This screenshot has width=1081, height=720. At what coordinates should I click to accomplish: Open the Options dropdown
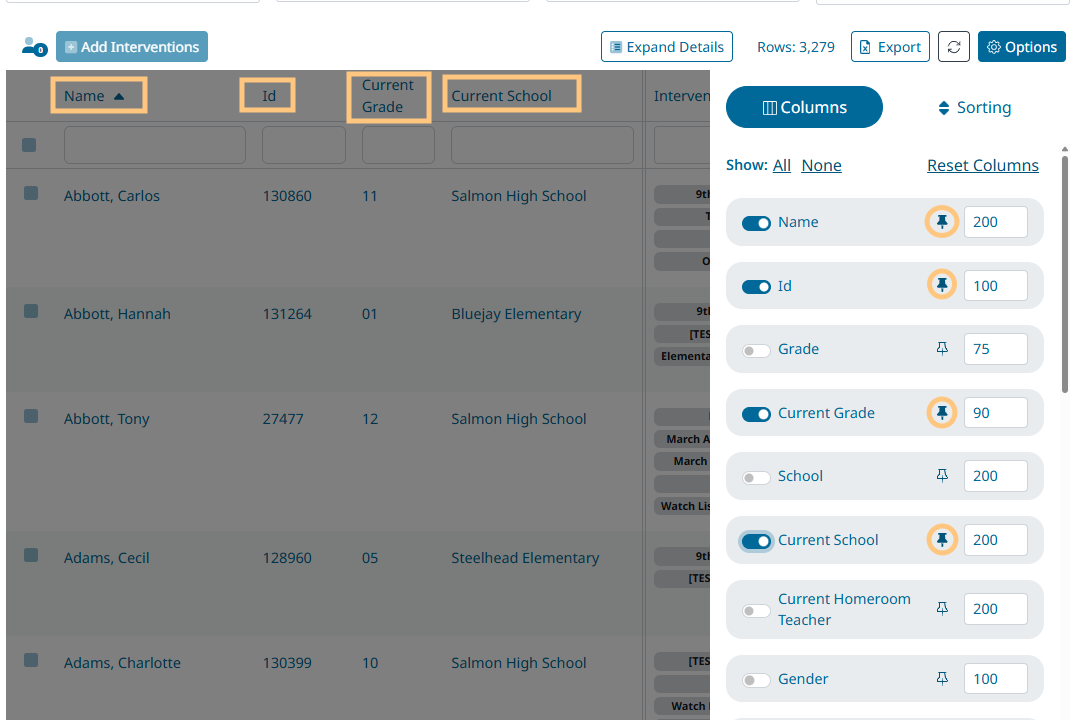[1021, 47]
